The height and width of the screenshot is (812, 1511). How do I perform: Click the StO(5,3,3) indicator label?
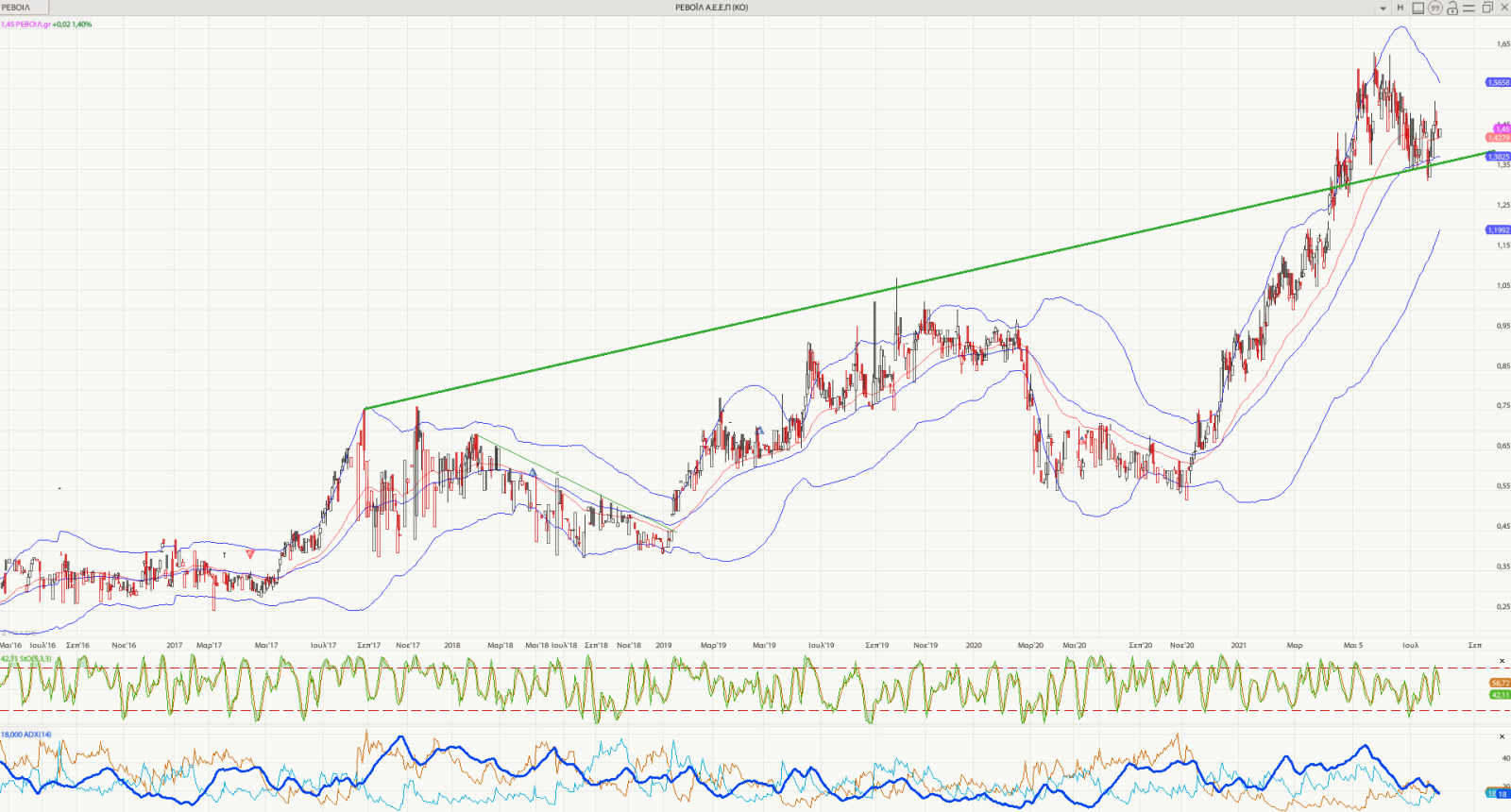pos(26,658)
